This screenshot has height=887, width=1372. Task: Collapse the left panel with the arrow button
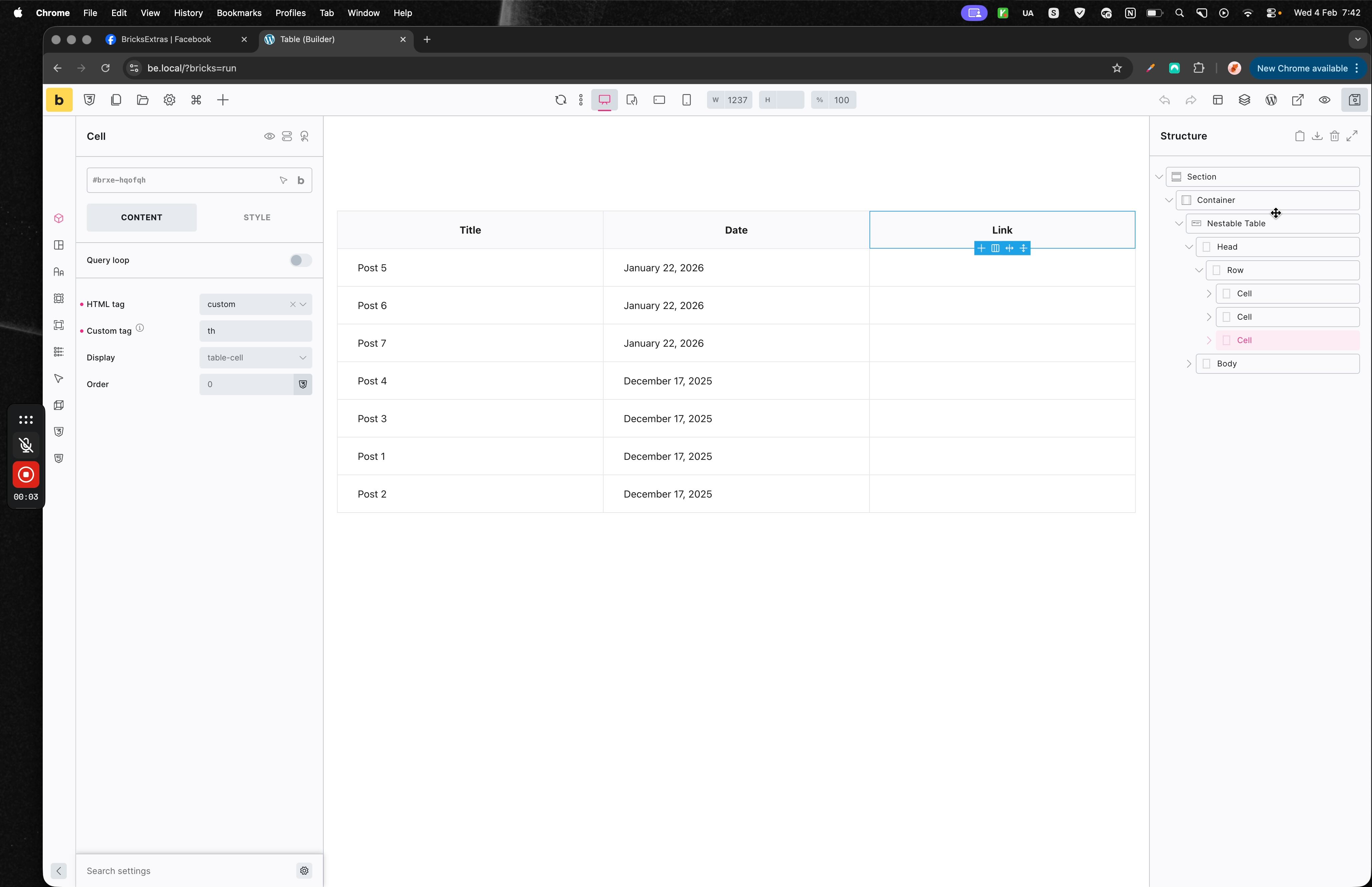pos(59,871)
